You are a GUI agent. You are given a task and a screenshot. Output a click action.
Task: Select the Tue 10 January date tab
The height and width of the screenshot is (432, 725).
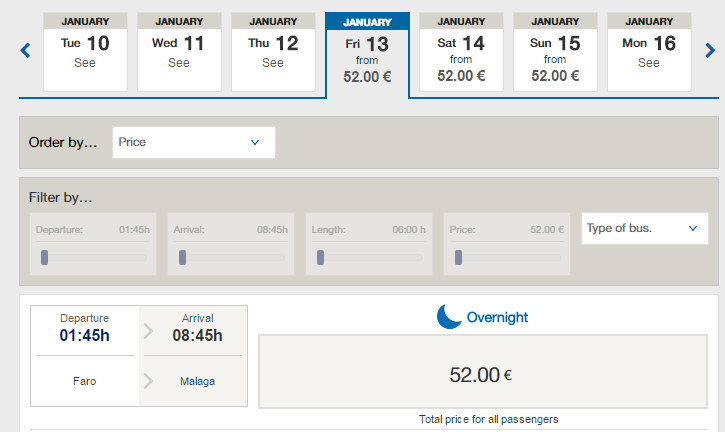(85, 52)
